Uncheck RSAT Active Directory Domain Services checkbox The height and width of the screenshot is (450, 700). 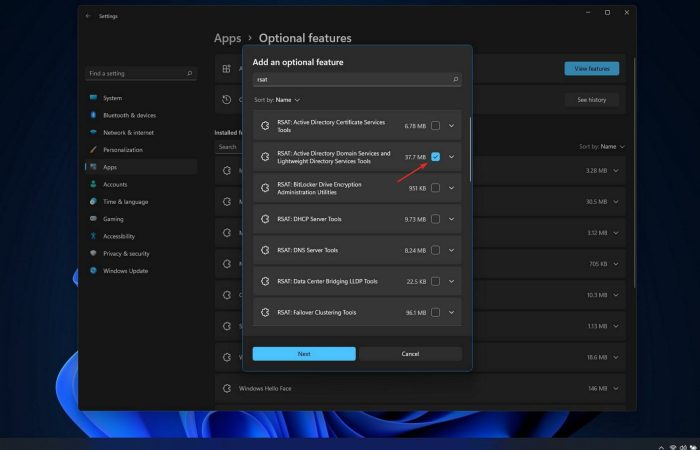coord(435,157)
